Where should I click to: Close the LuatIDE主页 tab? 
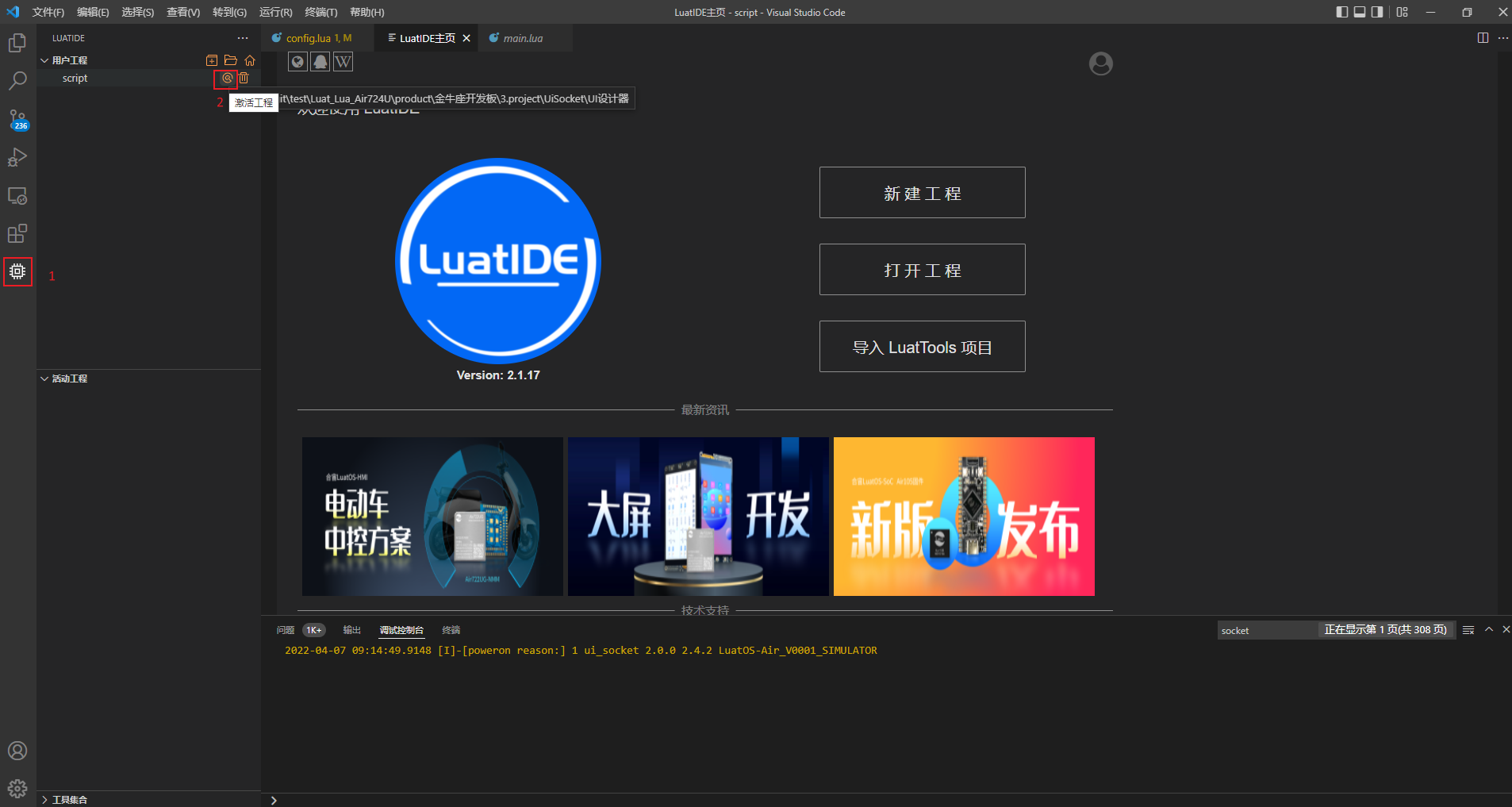click(x=466, y=38)
